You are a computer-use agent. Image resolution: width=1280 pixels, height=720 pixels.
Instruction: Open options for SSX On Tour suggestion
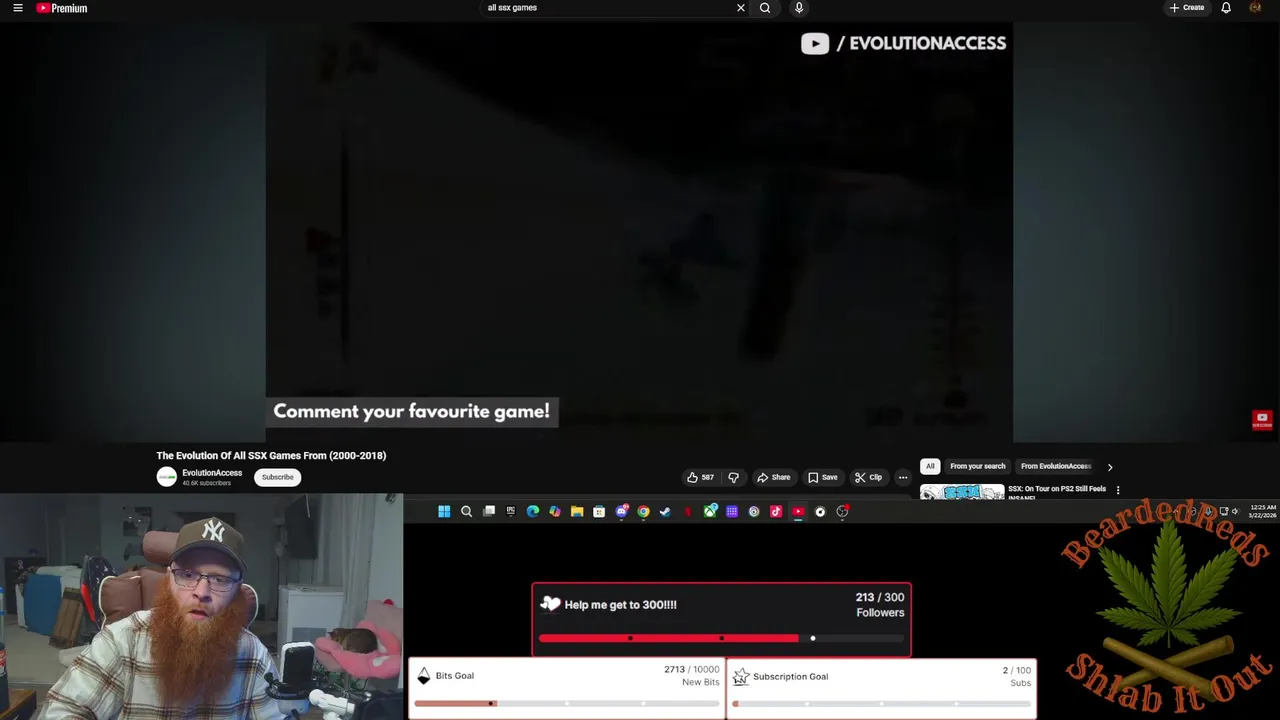click(x=1118, y=490)
